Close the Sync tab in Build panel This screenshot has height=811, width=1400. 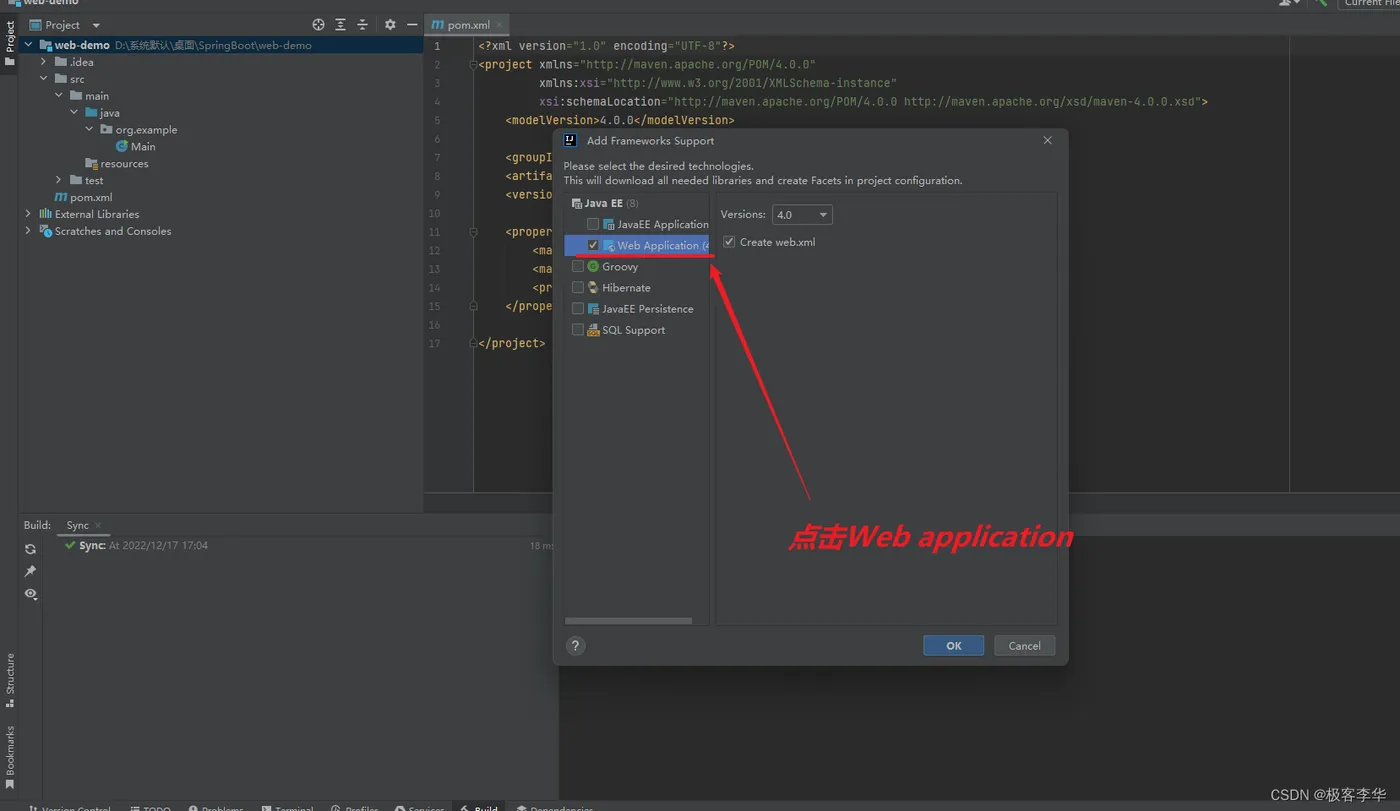click(98, 526)
